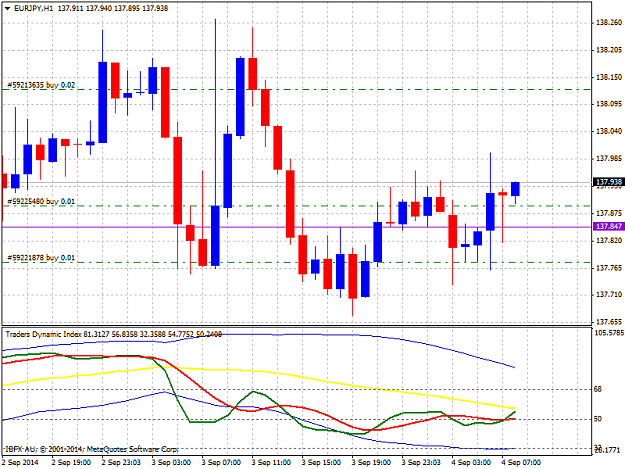Click the EURJPY,H1 chart symbol title
The image size is (625, 469).
[33, 8]
